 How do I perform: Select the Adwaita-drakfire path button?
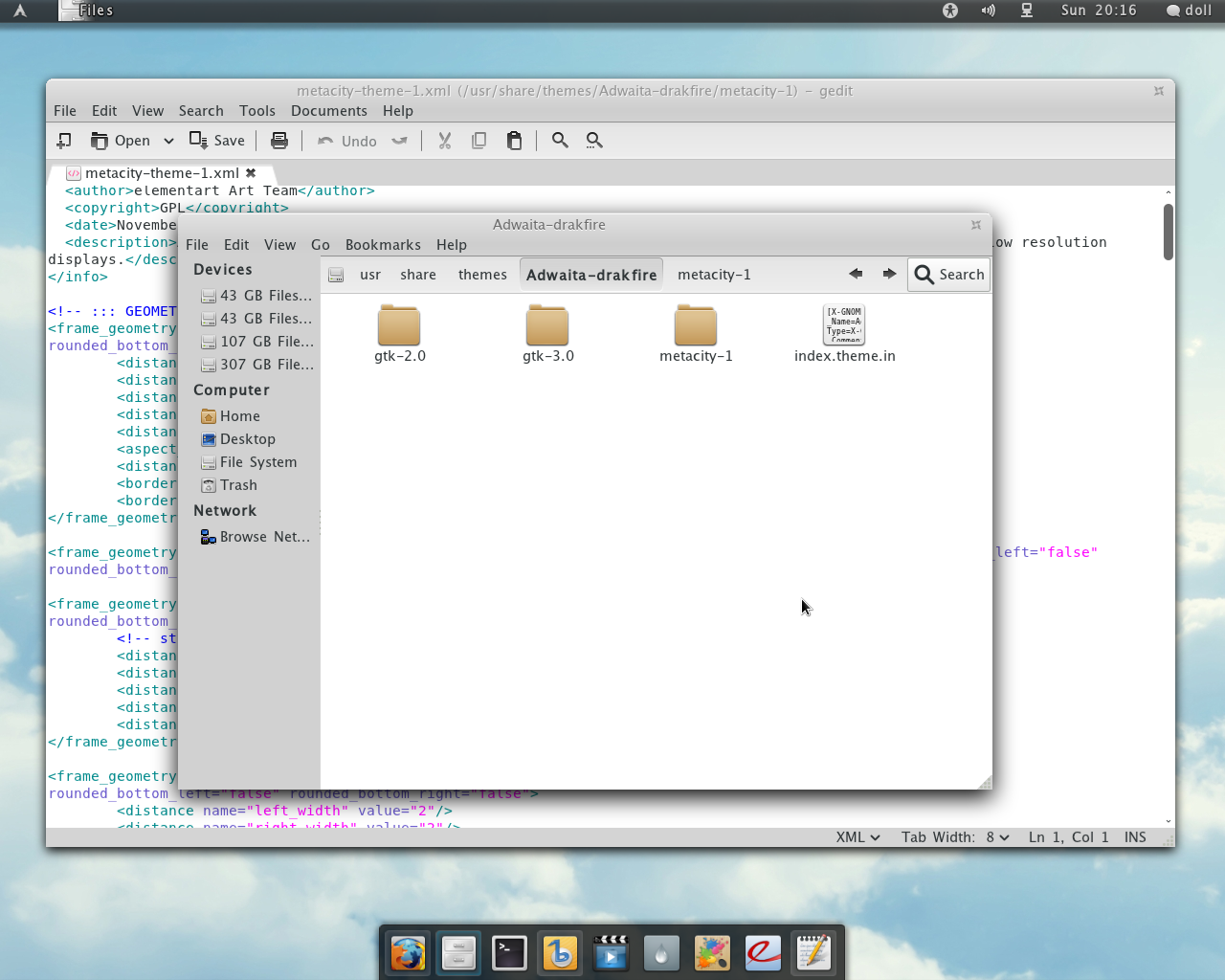coord(590,275)
